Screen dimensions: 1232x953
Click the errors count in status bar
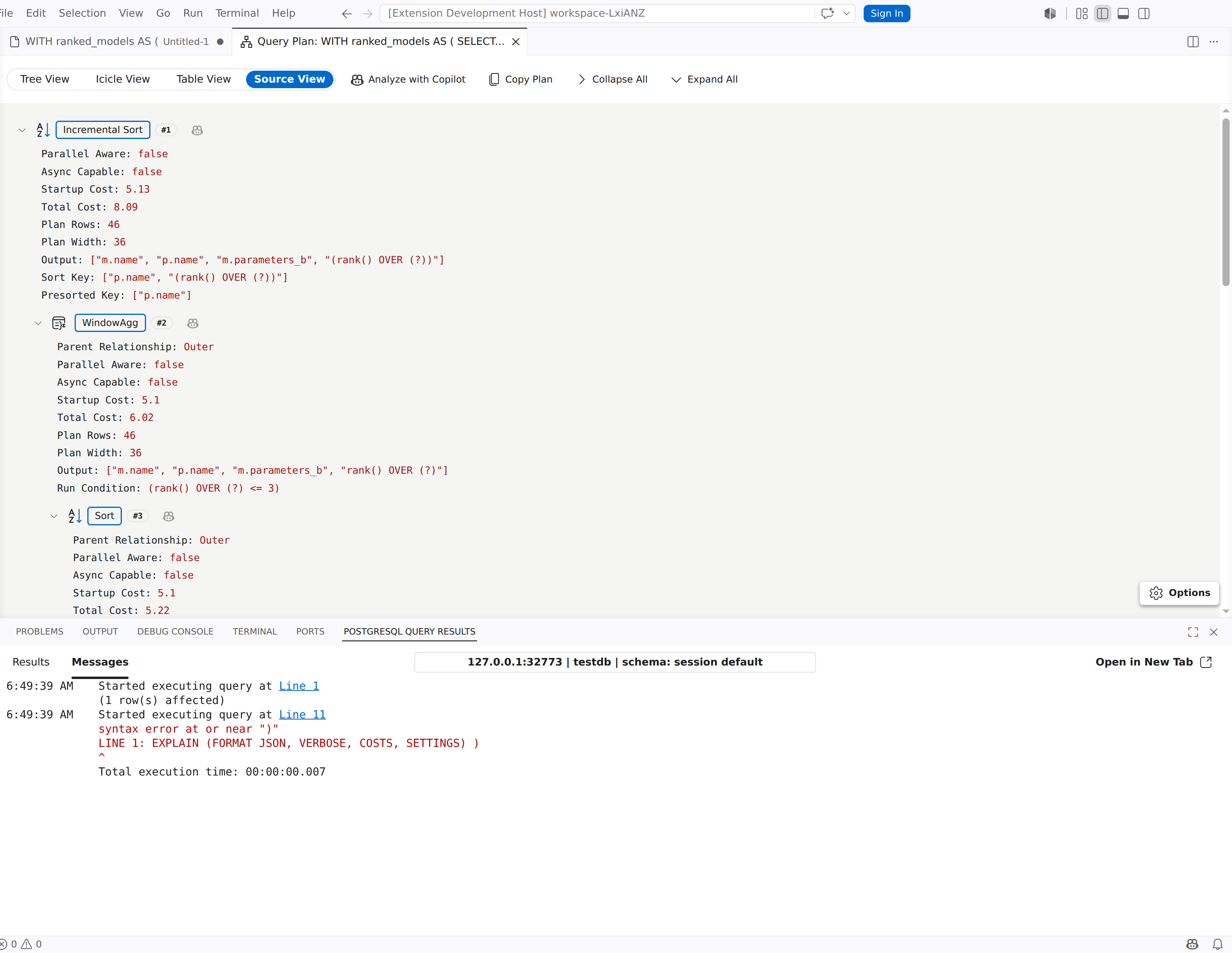(x=8, y=945)
